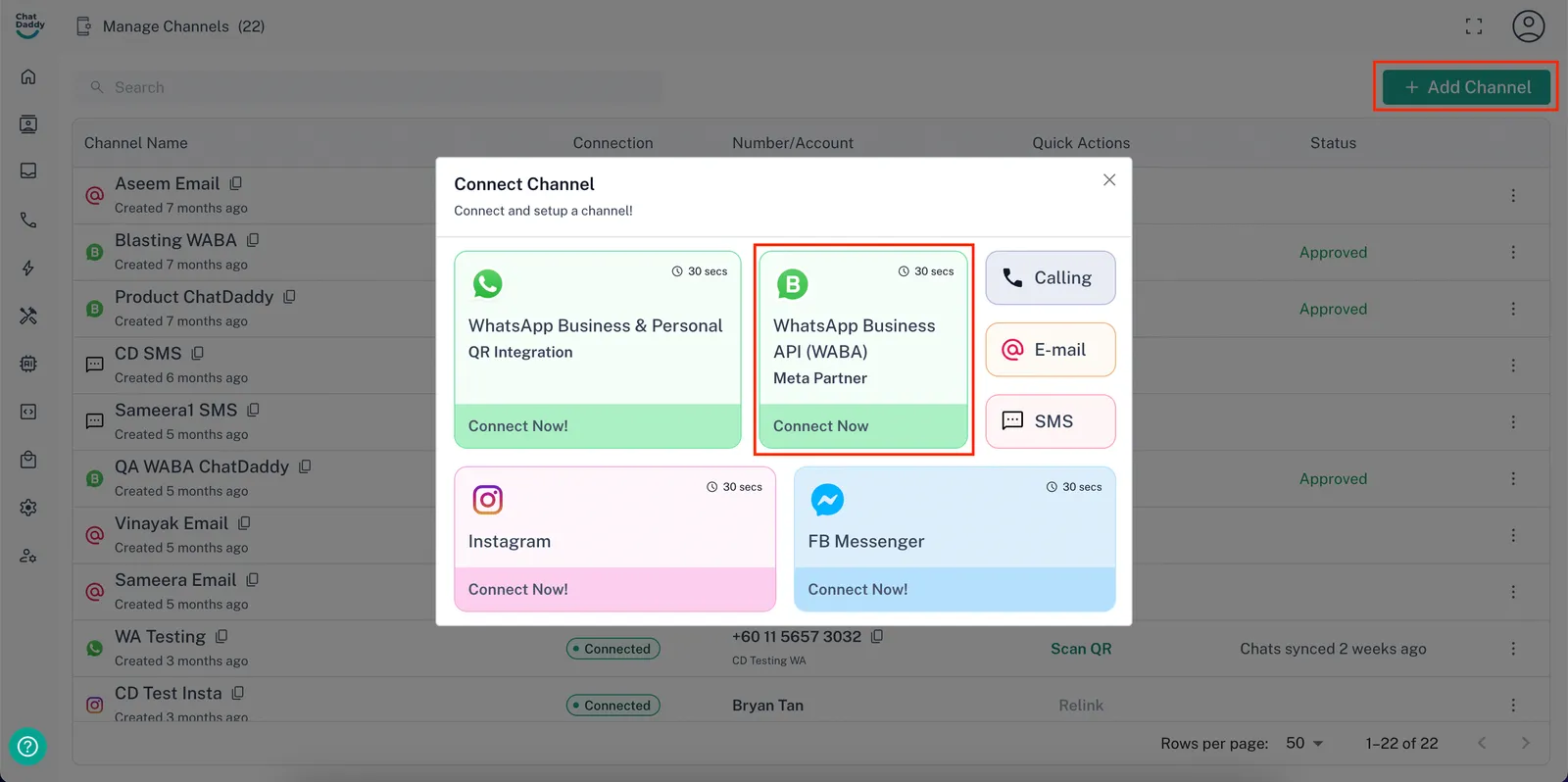Copy the Aseem Email channel name
The height and width of the screenshot is (782, 1568).
tap(236, 183)
